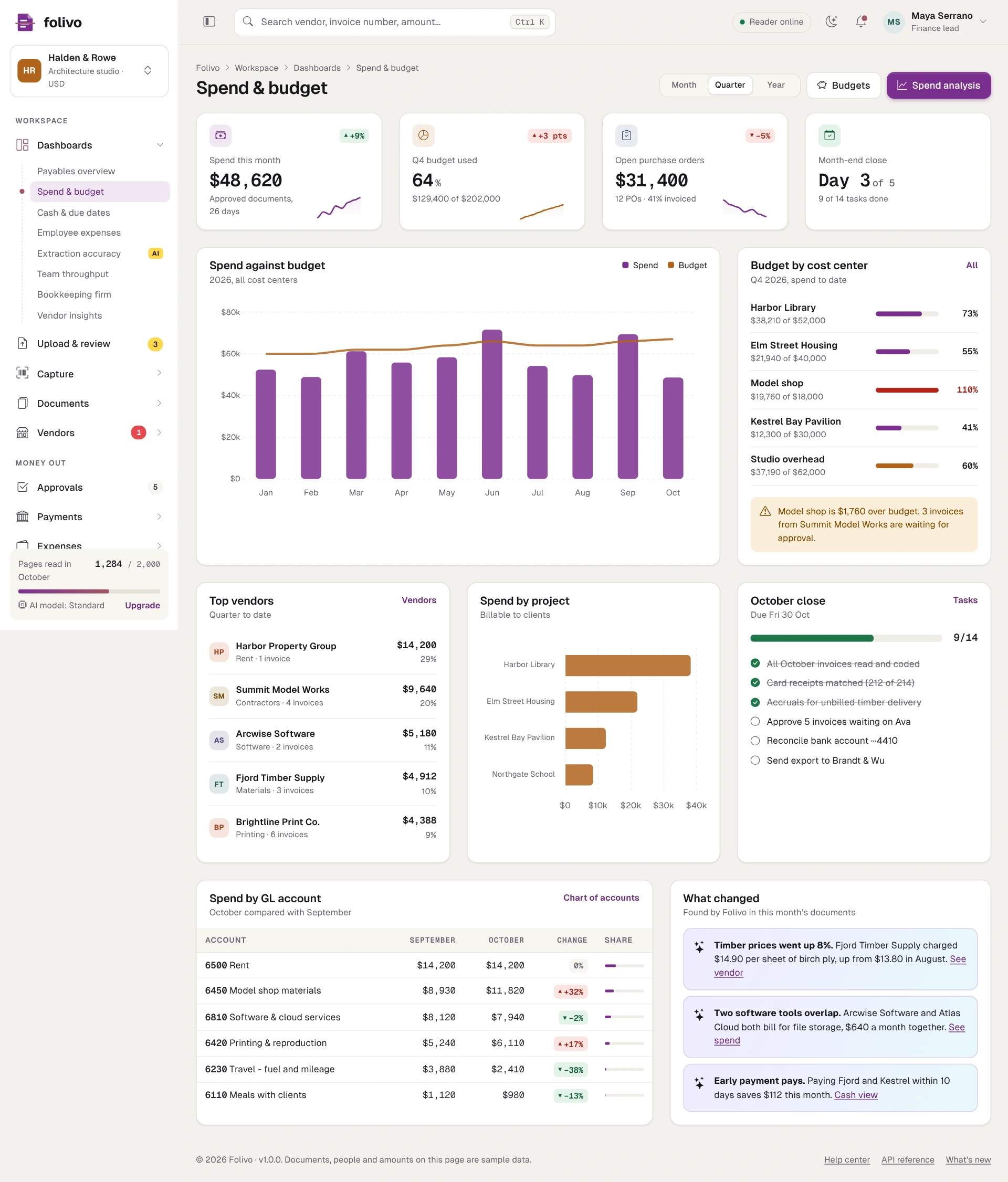Click the Approvals checkbox icon
The height and width of the screenshot is (1182, 1008).
tap(22, 487)
